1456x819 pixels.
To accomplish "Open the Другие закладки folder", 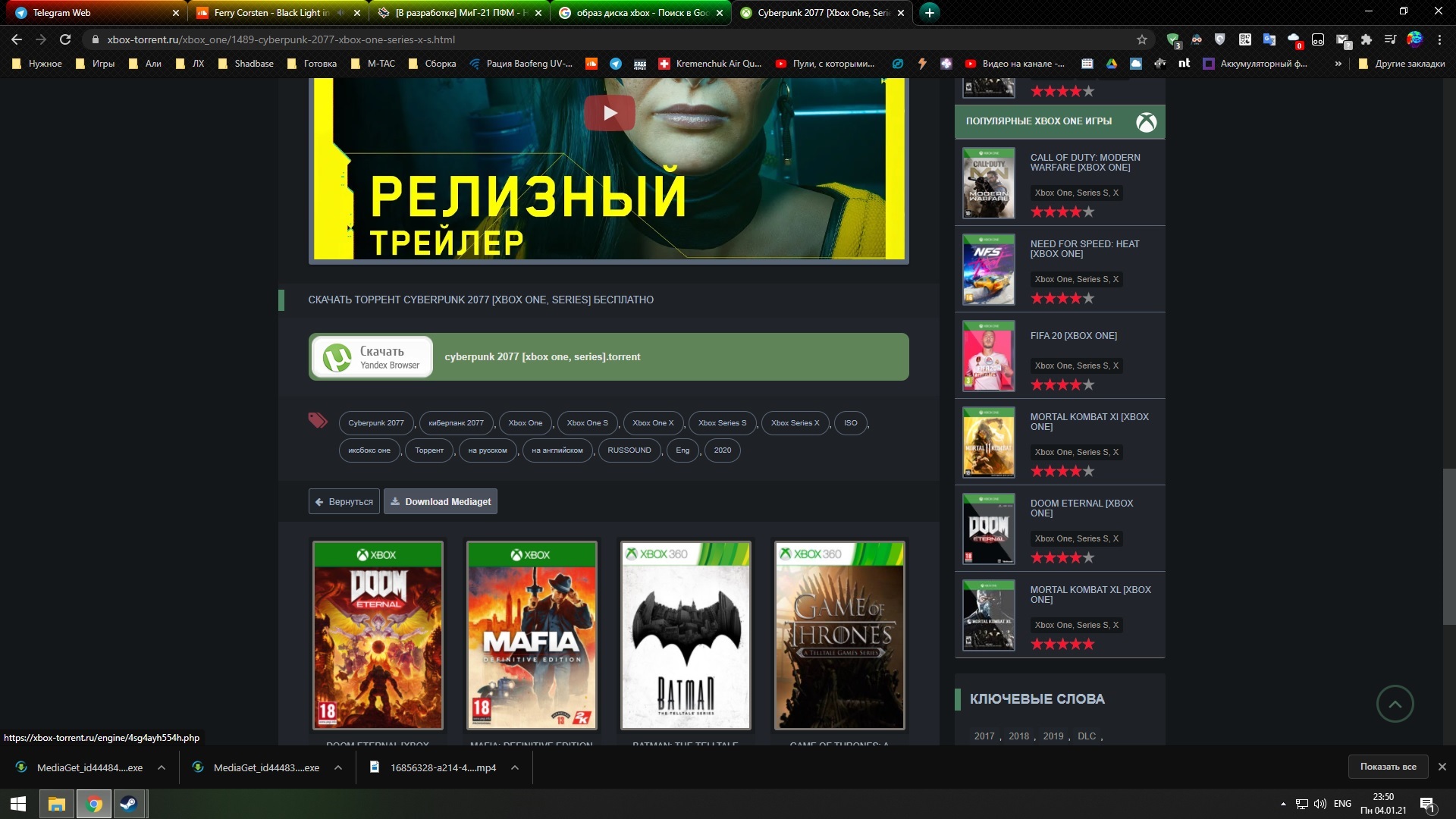I will coord(1402,64).
